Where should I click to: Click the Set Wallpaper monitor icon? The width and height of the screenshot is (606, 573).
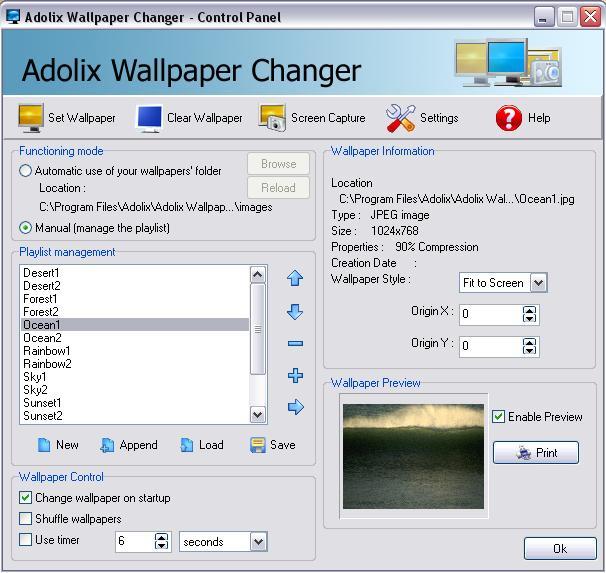pos(31,118)
